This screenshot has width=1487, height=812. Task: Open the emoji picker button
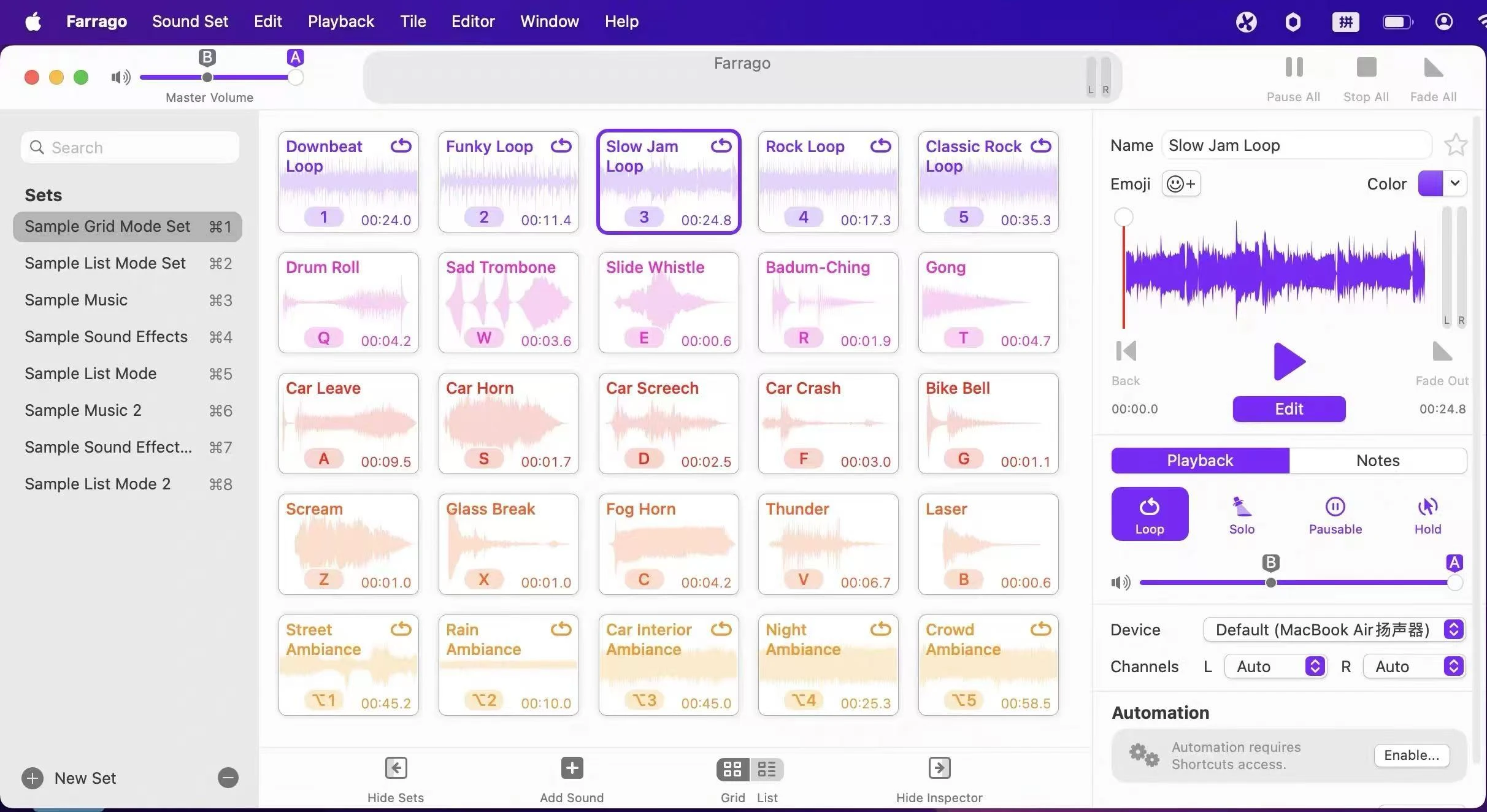[1181, 184]
